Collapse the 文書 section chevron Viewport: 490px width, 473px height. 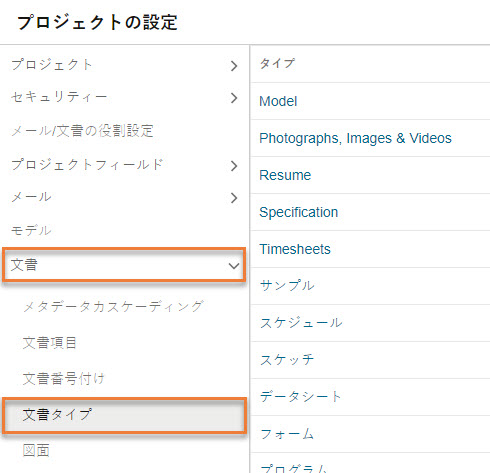point(234,266)
